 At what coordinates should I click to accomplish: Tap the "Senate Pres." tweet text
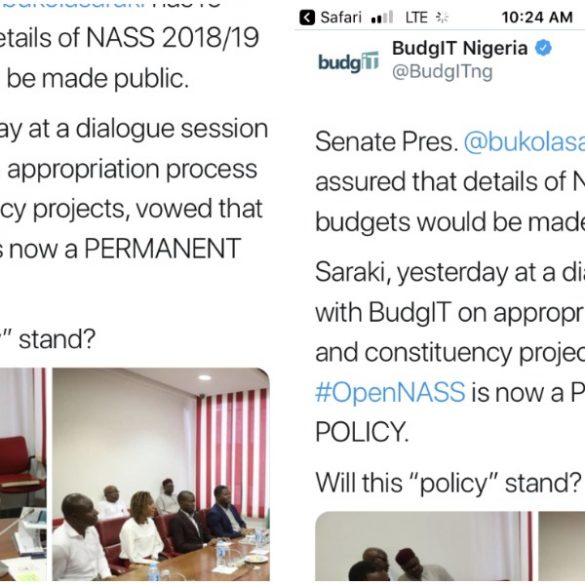(387, 142)
